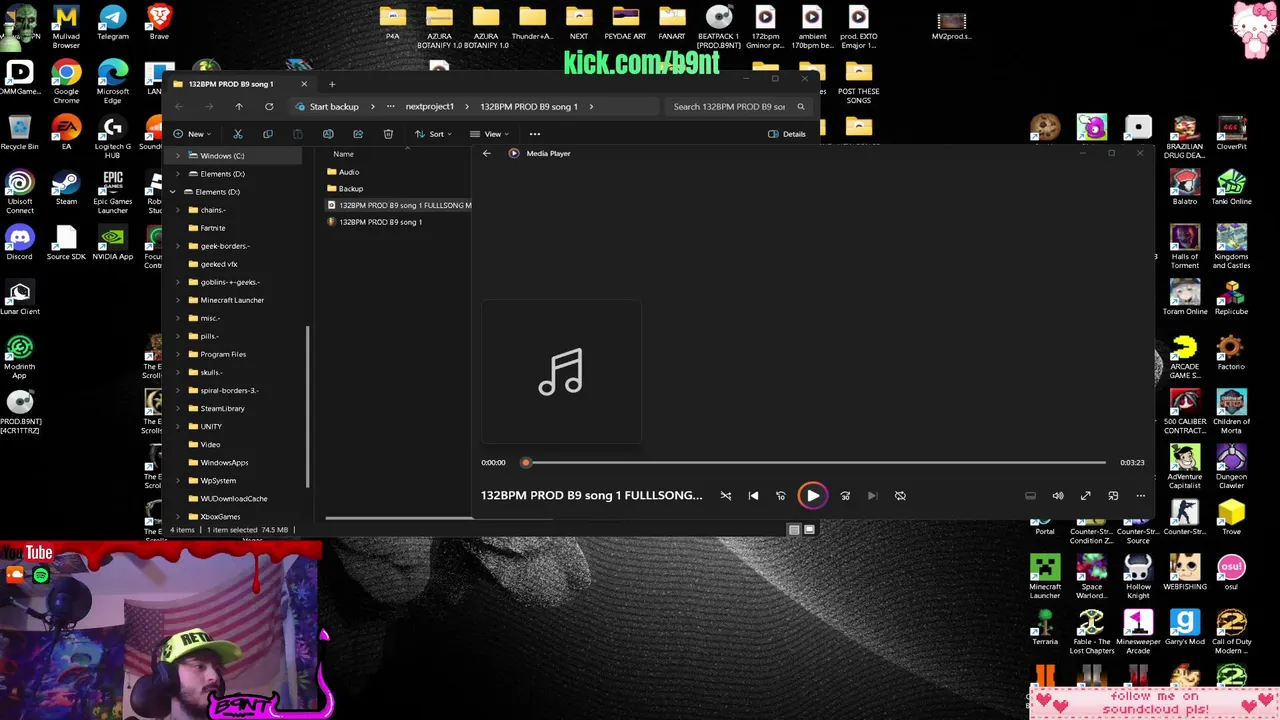Select the UNITY folder in tree
The height and width of the screenshot is (720, 1280).
click(211, 426)
